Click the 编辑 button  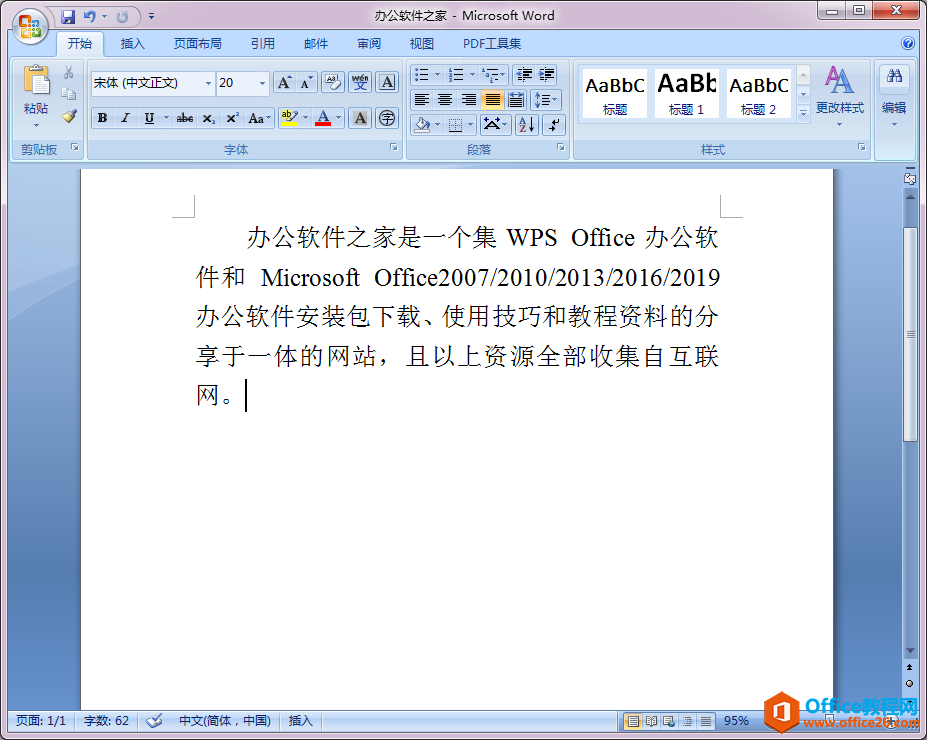[x=894, y=96]
